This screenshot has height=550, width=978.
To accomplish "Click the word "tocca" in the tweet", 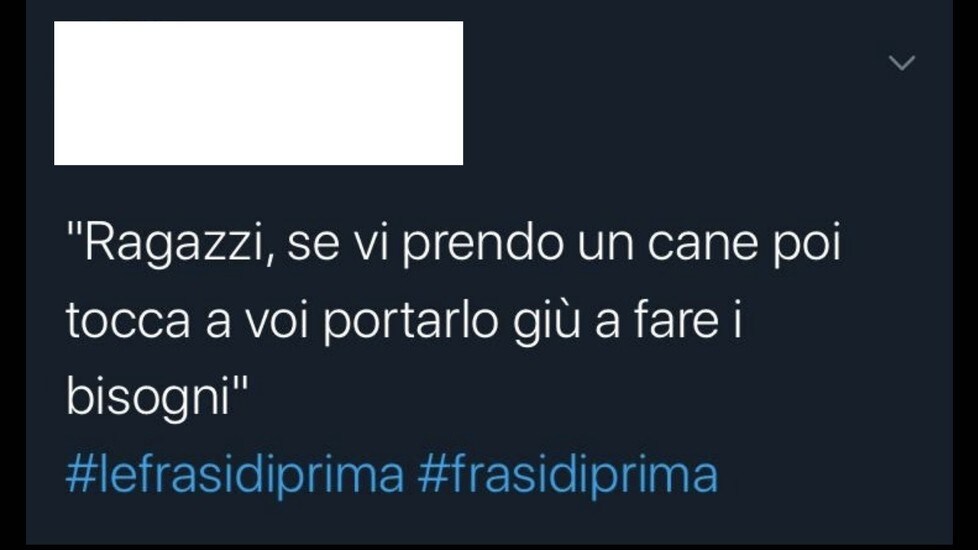I will 128,322.
